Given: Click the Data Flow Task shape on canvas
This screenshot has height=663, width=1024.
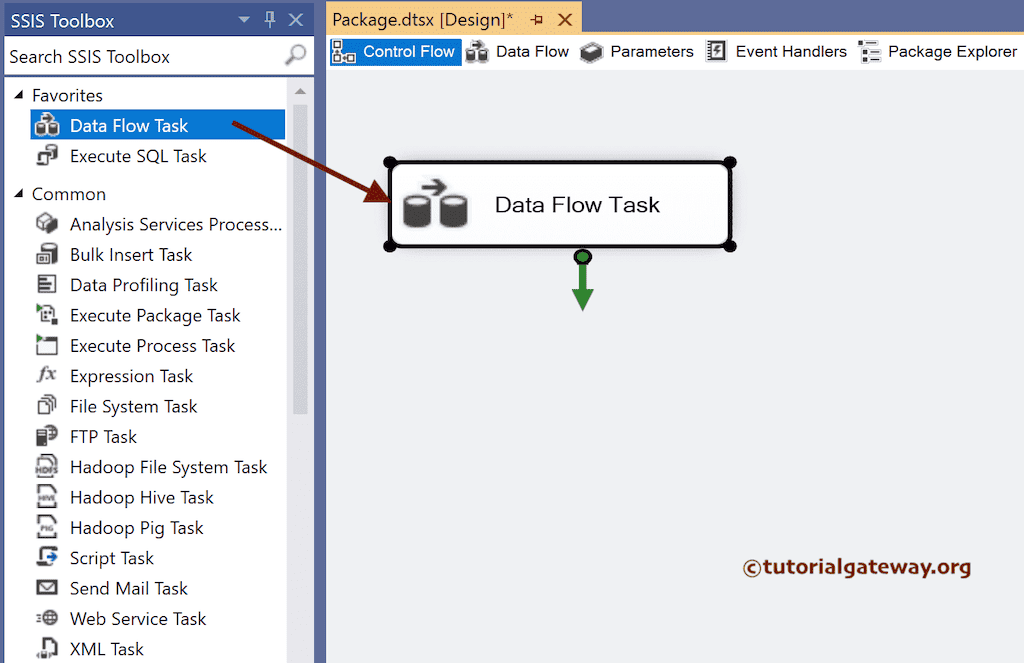Looking at the screenshot, I should click(560, 204).
